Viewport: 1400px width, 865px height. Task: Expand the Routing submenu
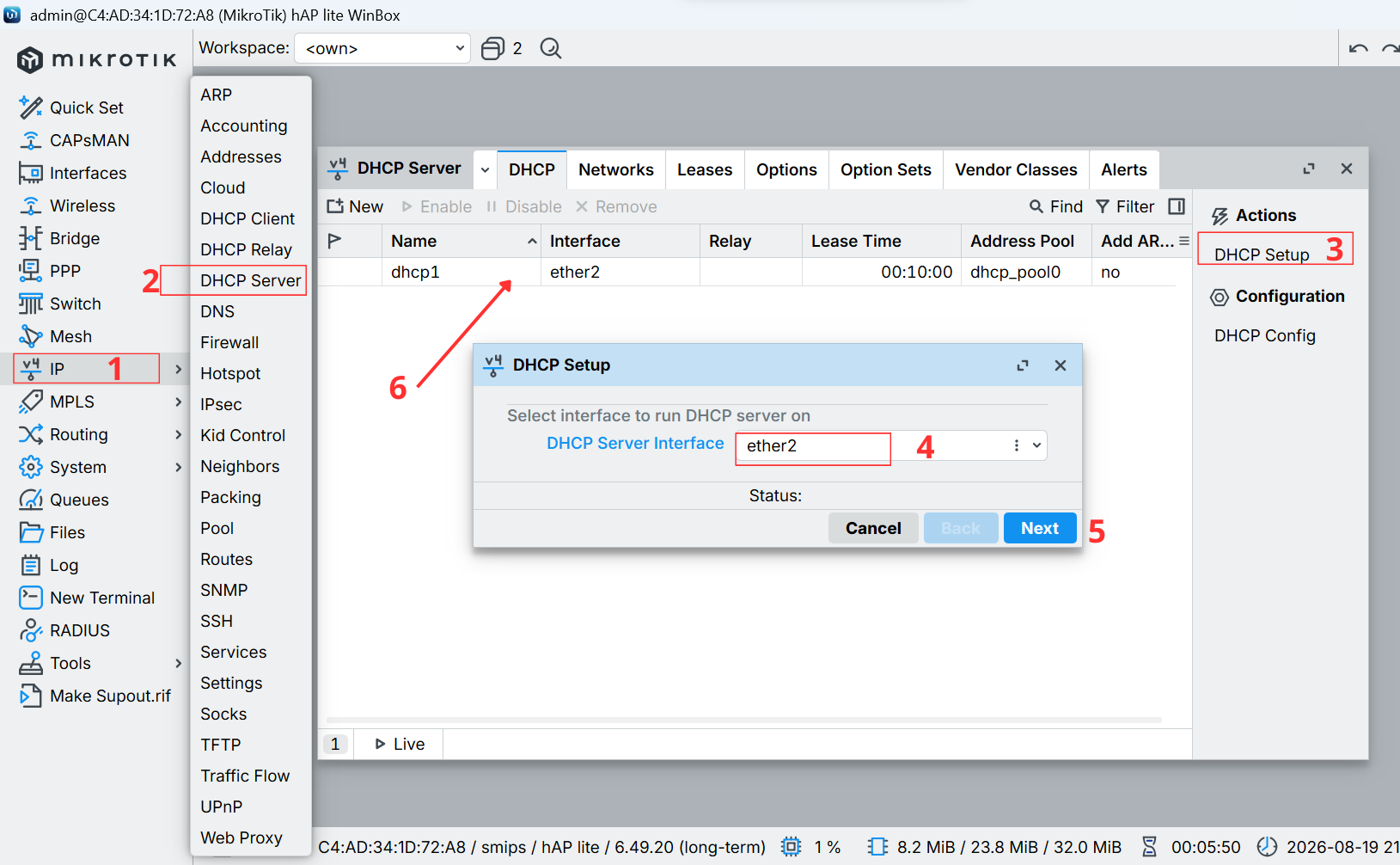[x=178, y=434]
